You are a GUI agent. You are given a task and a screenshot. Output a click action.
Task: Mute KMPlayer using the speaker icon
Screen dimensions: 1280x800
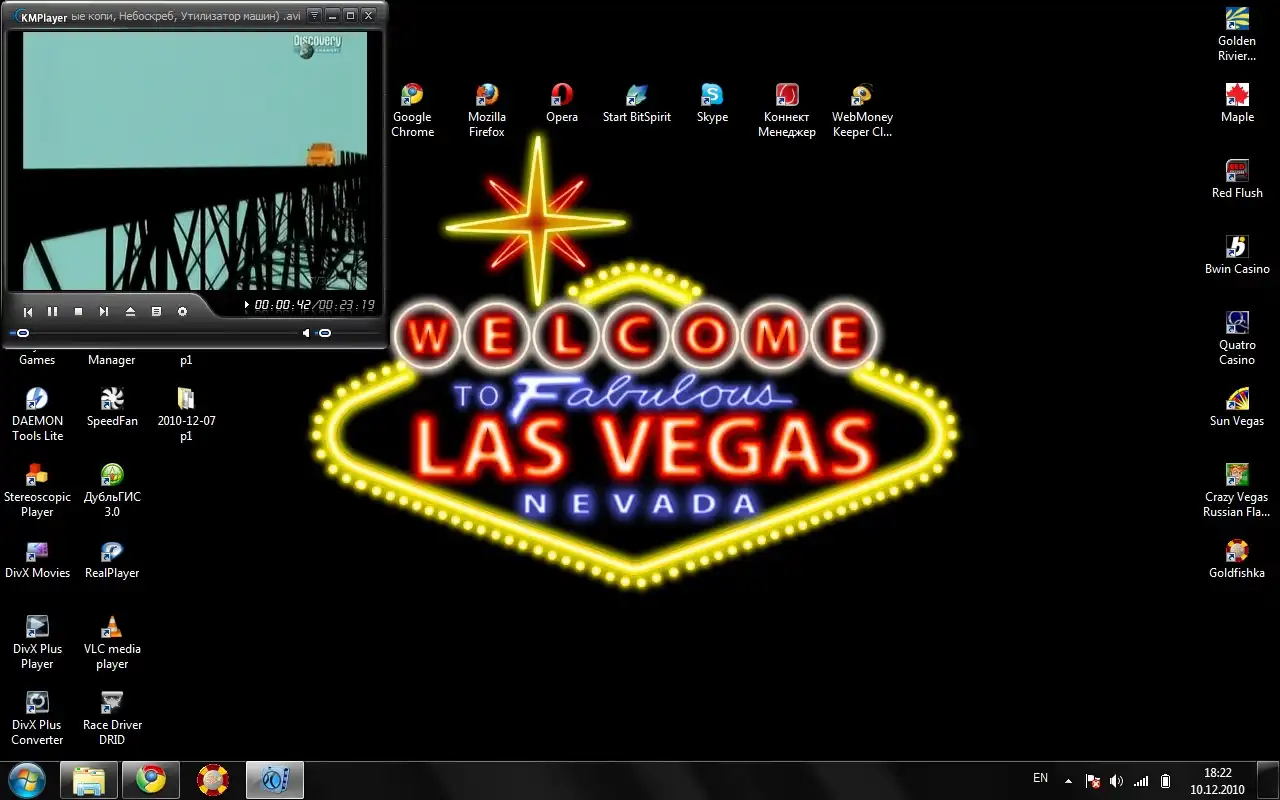click(x=307, y=333)
